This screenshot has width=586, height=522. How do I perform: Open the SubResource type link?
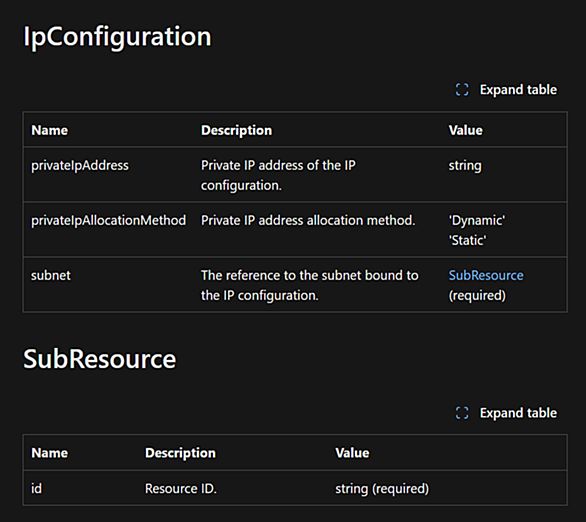(486, 275)
